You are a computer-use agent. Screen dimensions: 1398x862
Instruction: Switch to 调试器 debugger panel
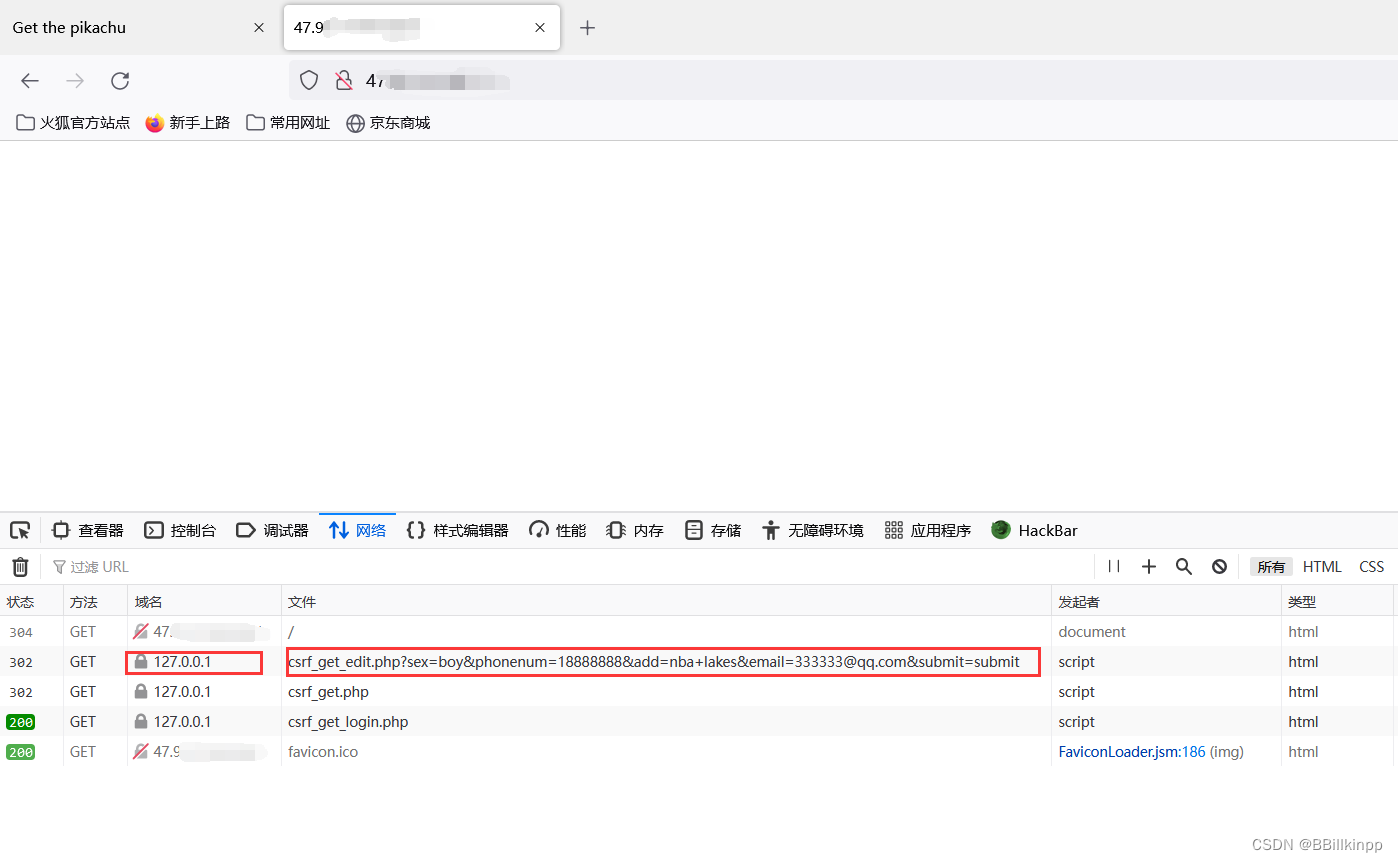272,530
